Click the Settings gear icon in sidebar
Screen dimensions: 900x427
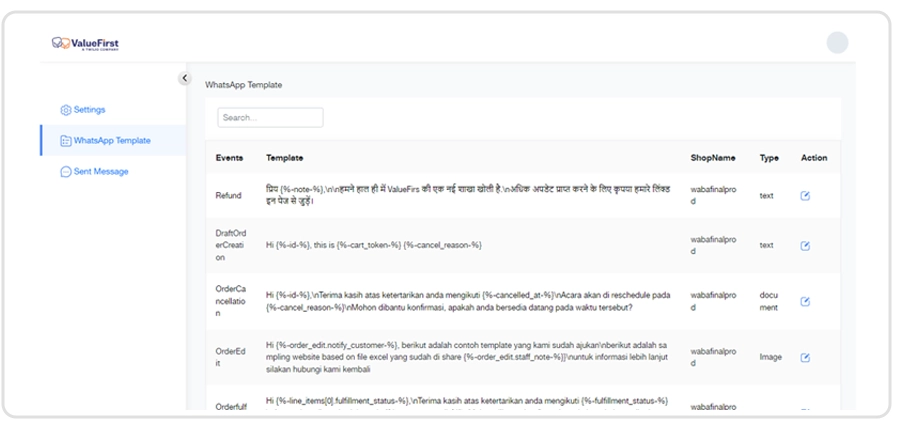(x=66, y=110)
